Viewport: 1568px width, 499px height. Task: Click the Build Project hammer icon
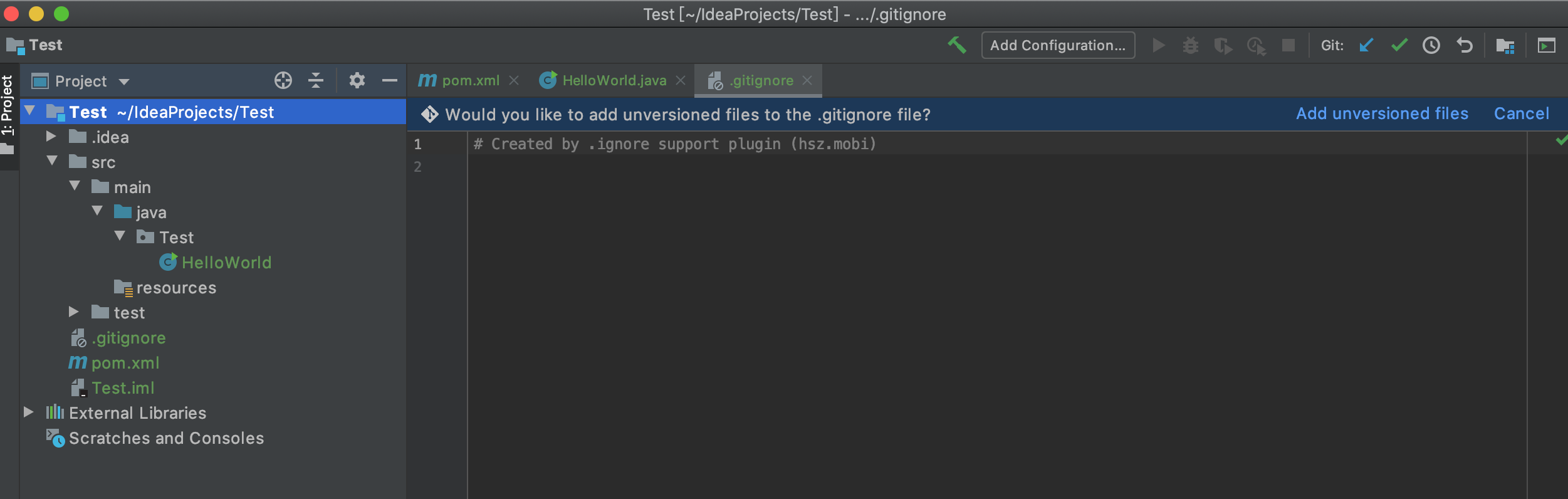956,45
